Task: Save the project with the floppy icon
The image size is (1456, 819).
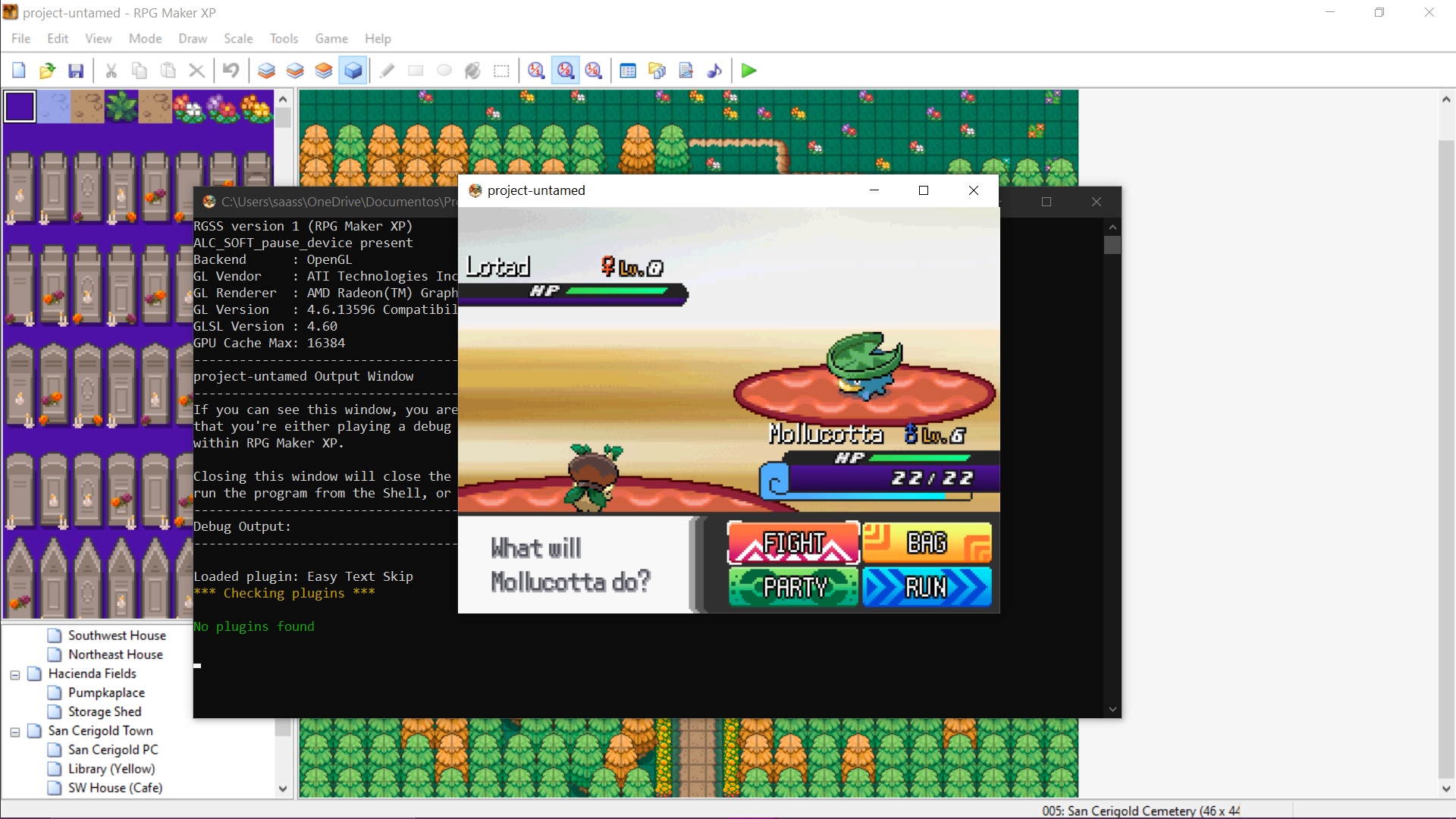Action: [76, 71]
